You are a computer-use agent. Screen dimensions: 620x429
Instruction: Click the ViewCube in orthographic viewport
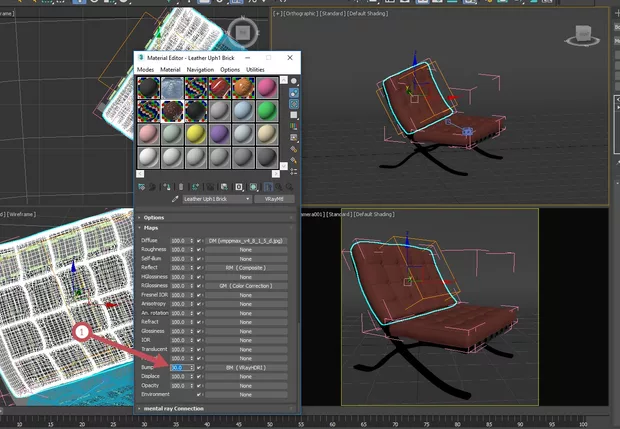[580, 37]
